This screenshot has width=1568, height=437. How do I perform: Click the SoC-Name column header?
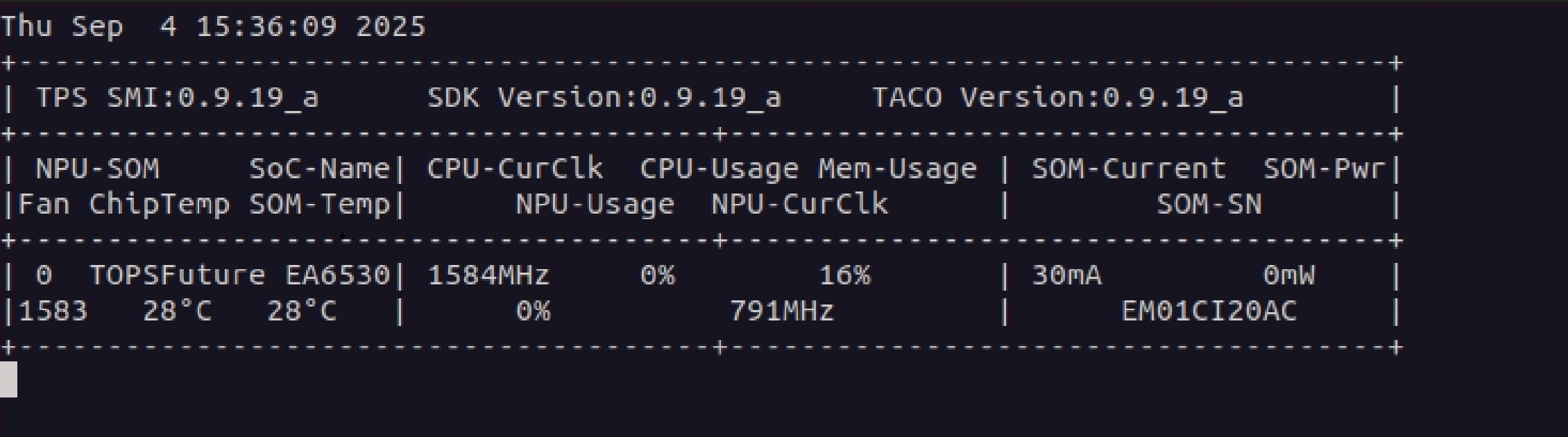[x=319, y=169]
